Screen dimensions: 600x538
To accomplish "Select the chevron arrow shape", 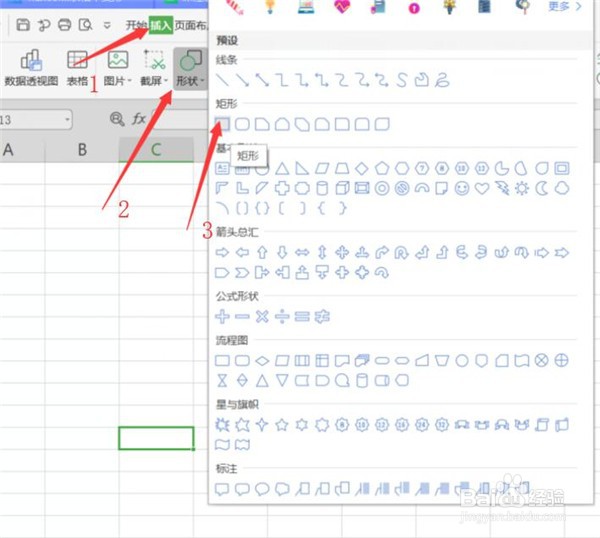I will [x=242, y=273].
